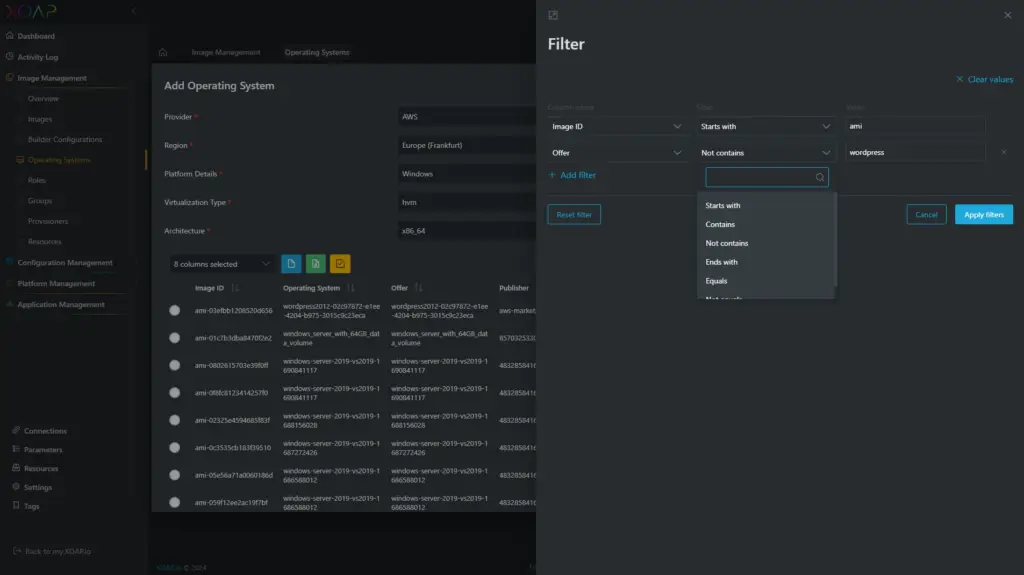Viewport: 1024px width, 575px height.
Task: Click search magnifier icon in dropdown
Action: coord(820,177)
